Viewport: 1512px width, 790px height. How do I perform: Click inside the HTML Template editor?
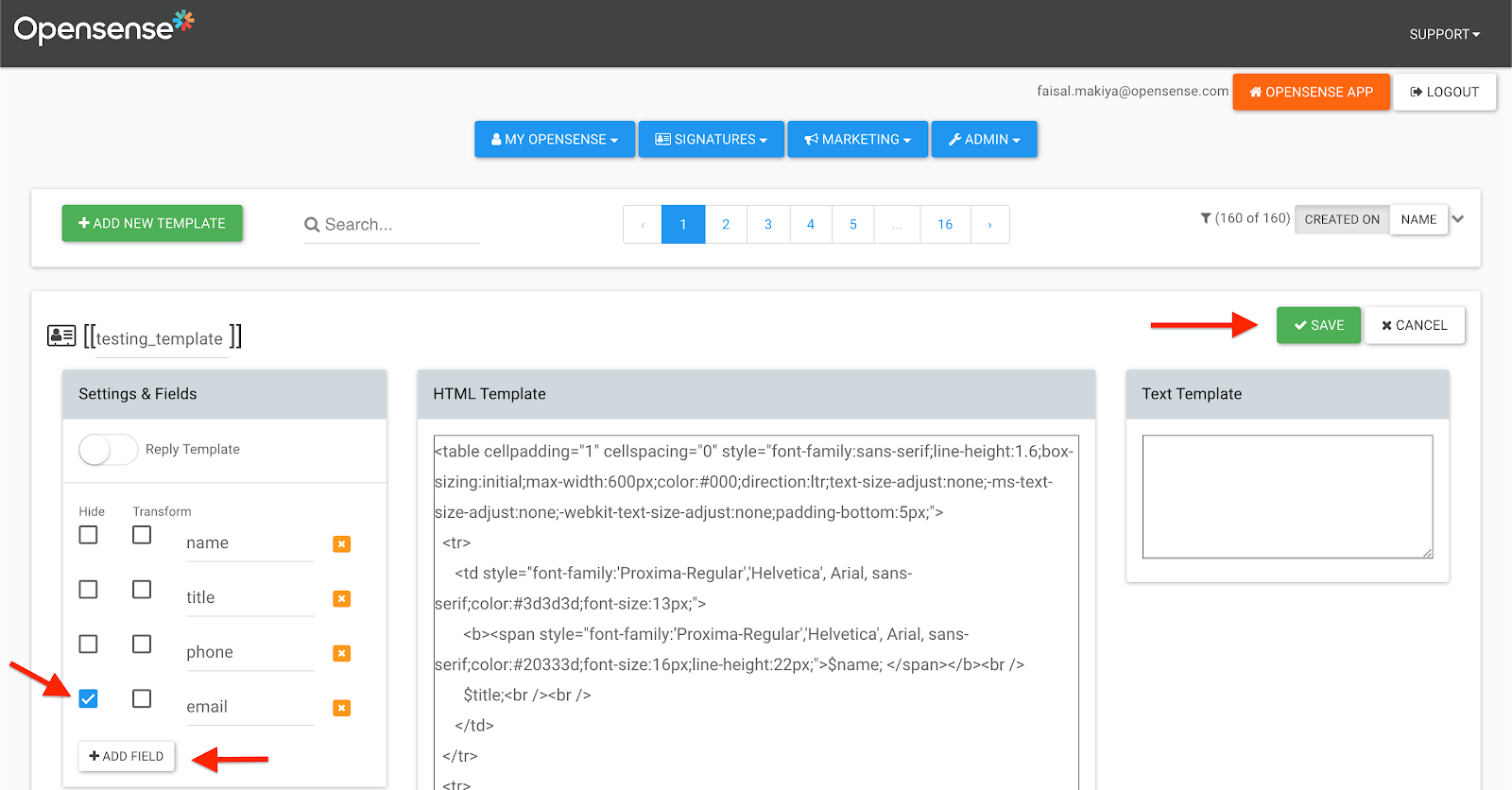click(756, 612)
